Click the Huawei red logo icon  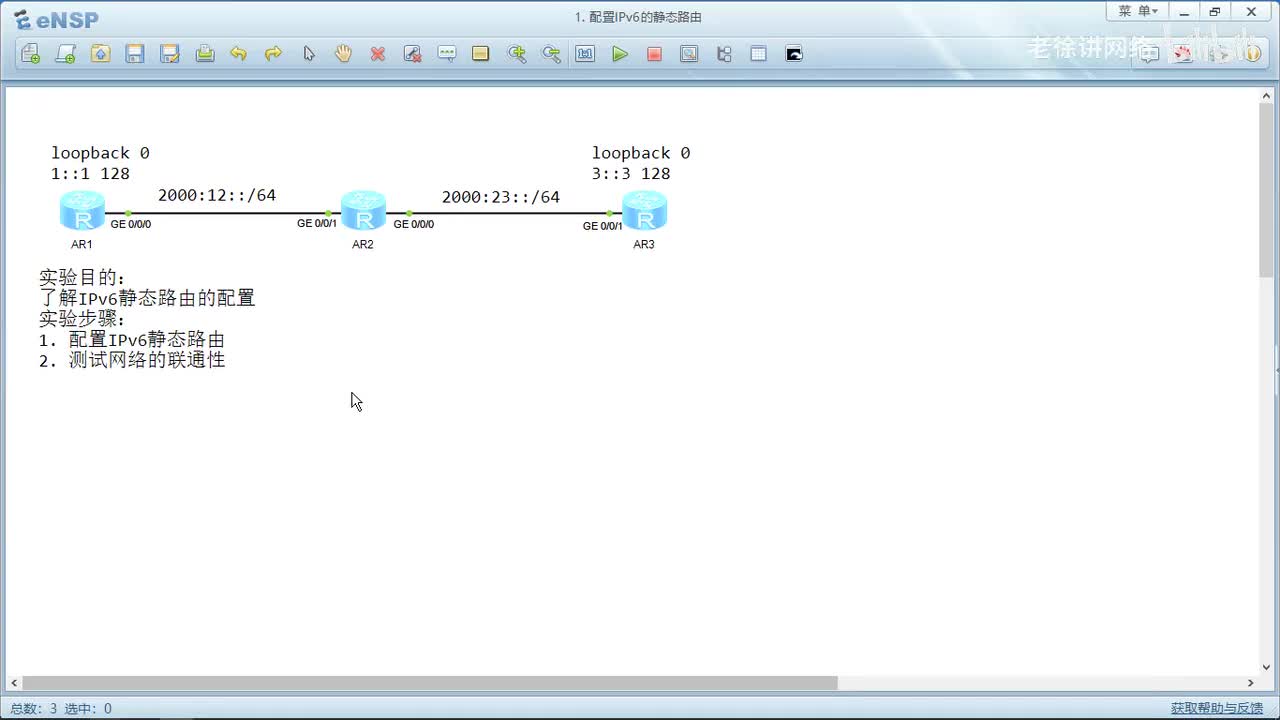(x=1183, y=53)
